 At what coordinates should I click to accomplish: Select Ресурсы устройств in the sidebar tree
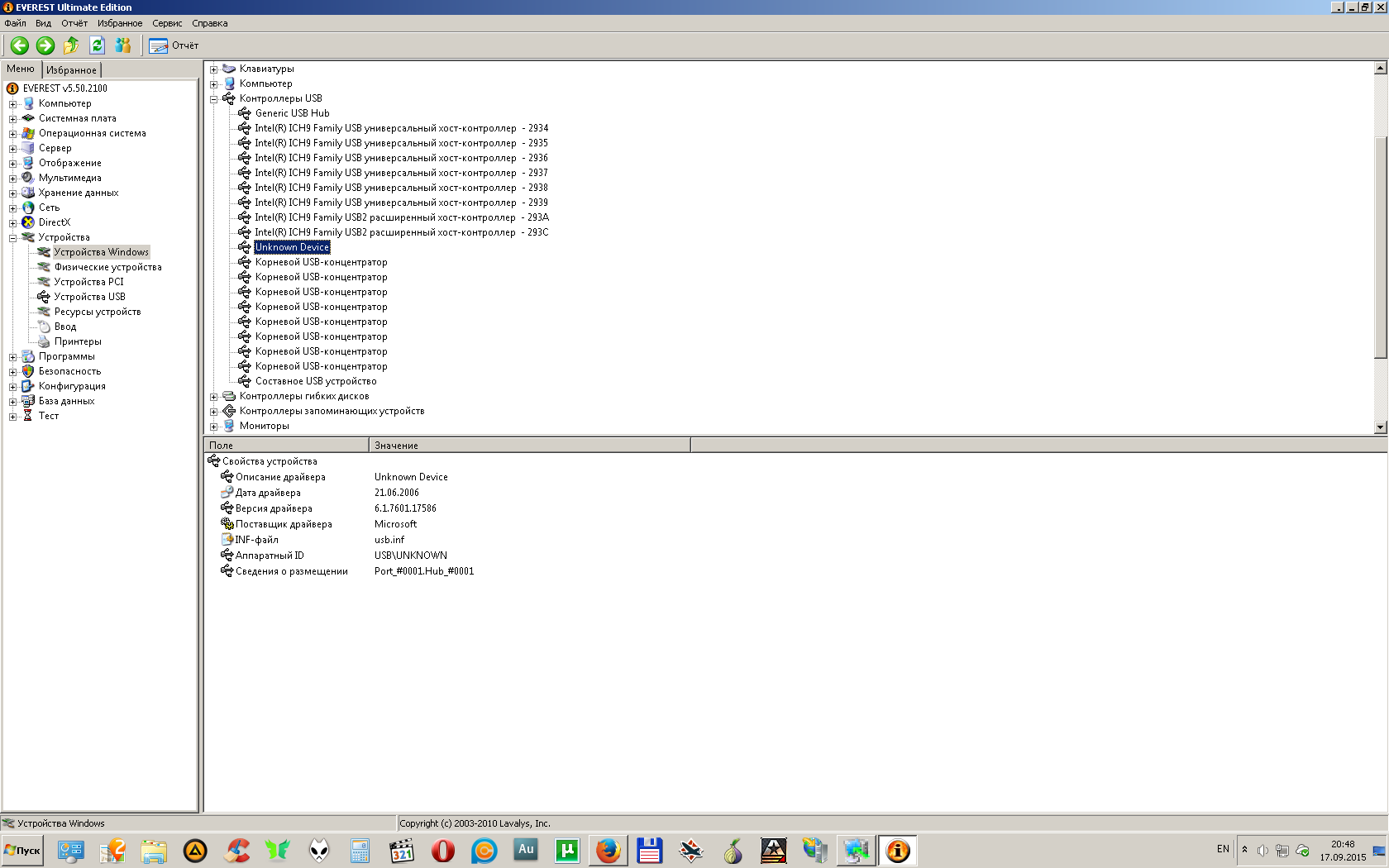tap(98, 312)
